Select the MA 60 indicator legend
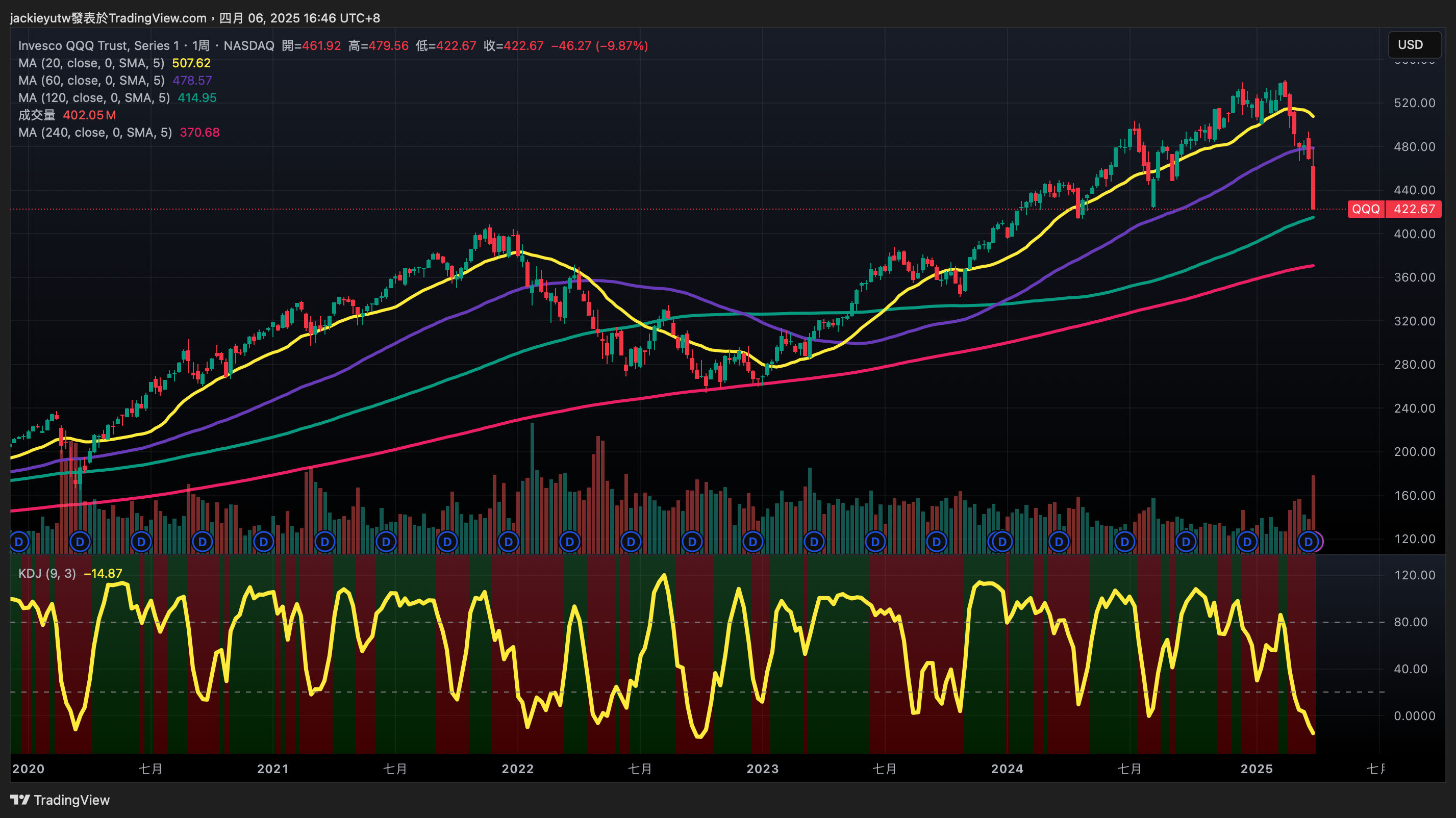The width and height of the screenshot is (1456, 818). coord(90,81)
